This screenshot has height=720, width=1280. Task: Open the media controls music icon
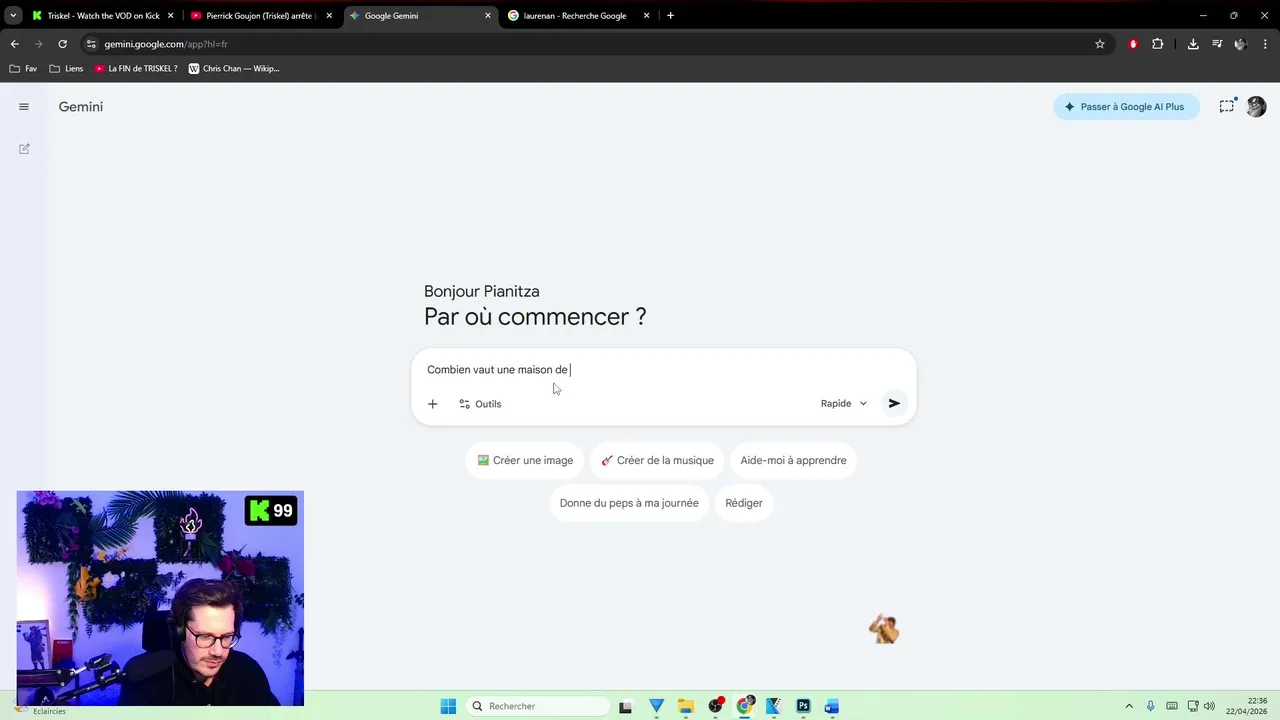(1217, 44)
